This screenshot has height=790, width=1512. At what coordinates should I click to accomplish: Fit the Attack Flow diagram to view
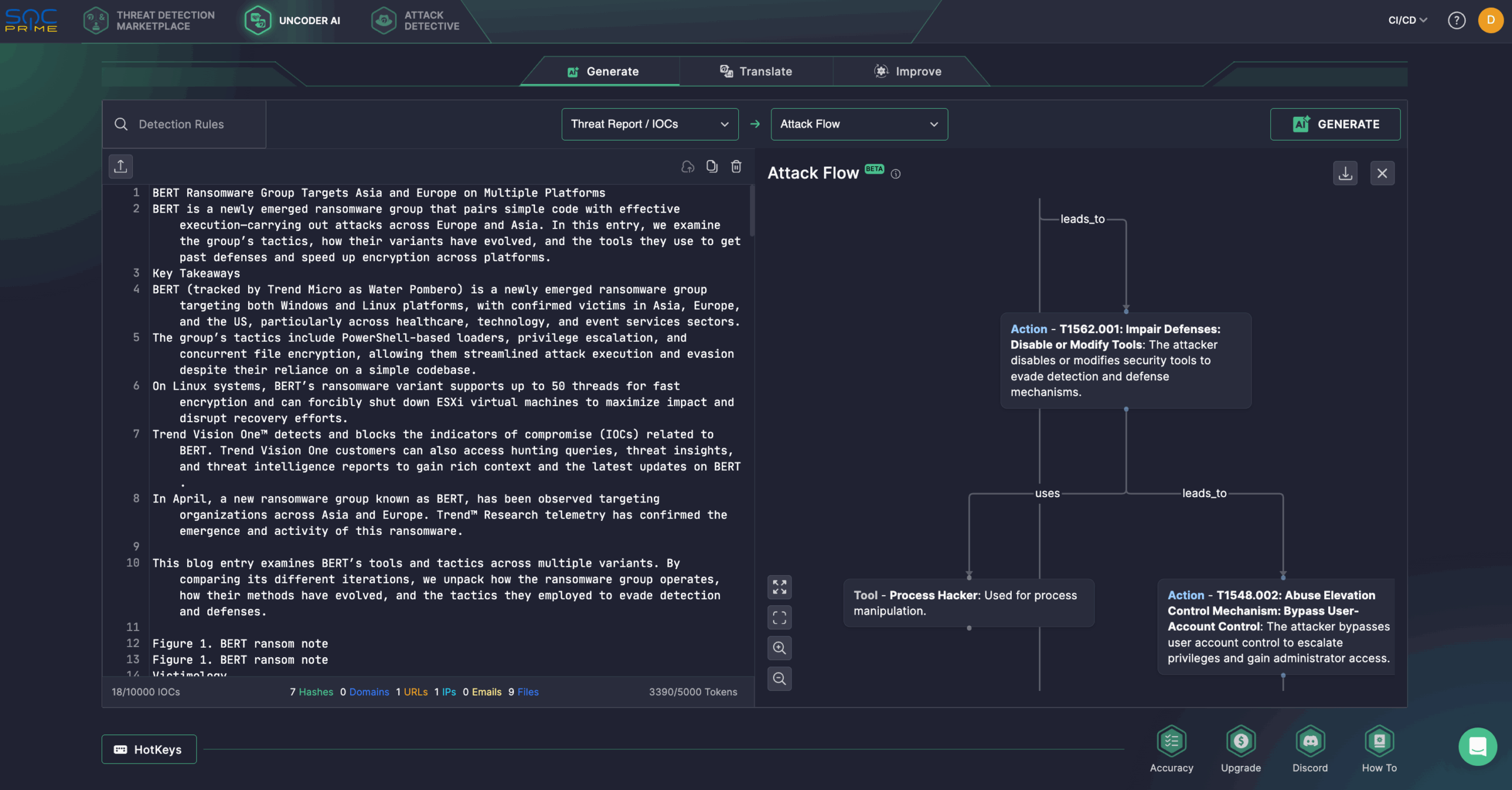click(779, 618)
